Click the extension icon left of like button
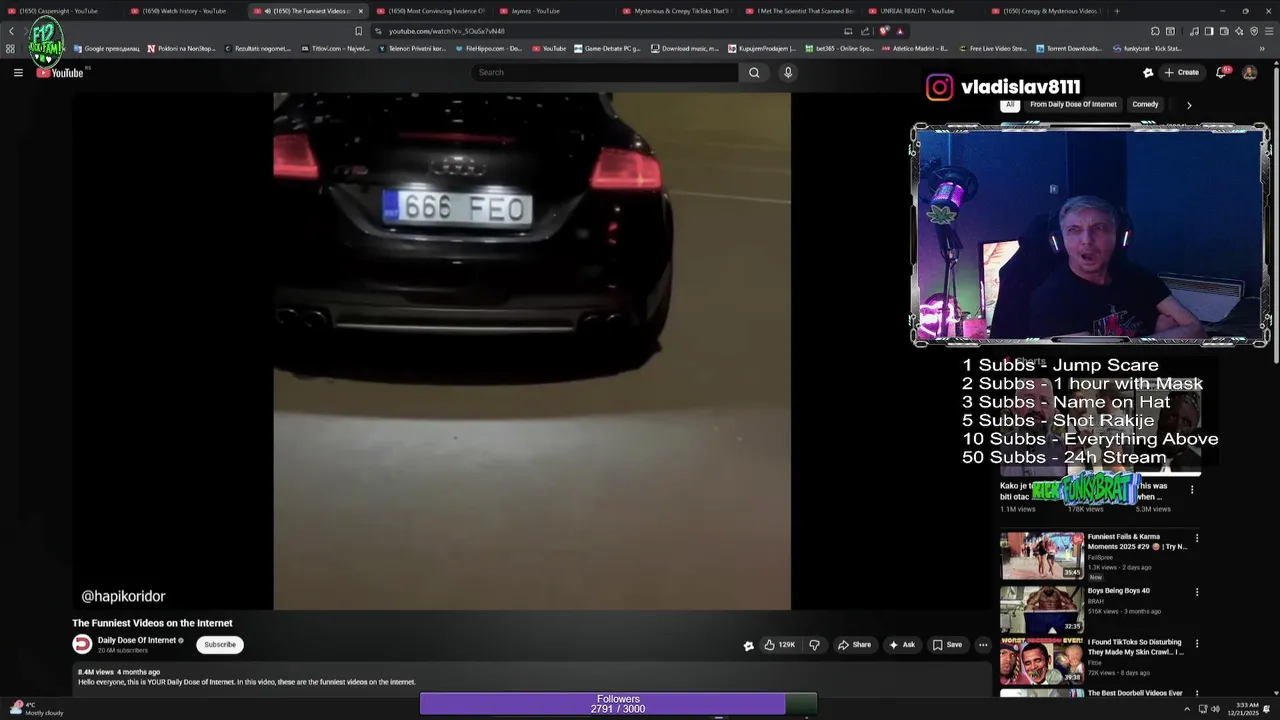The image size is (1280, 720). tap(748, 645)
